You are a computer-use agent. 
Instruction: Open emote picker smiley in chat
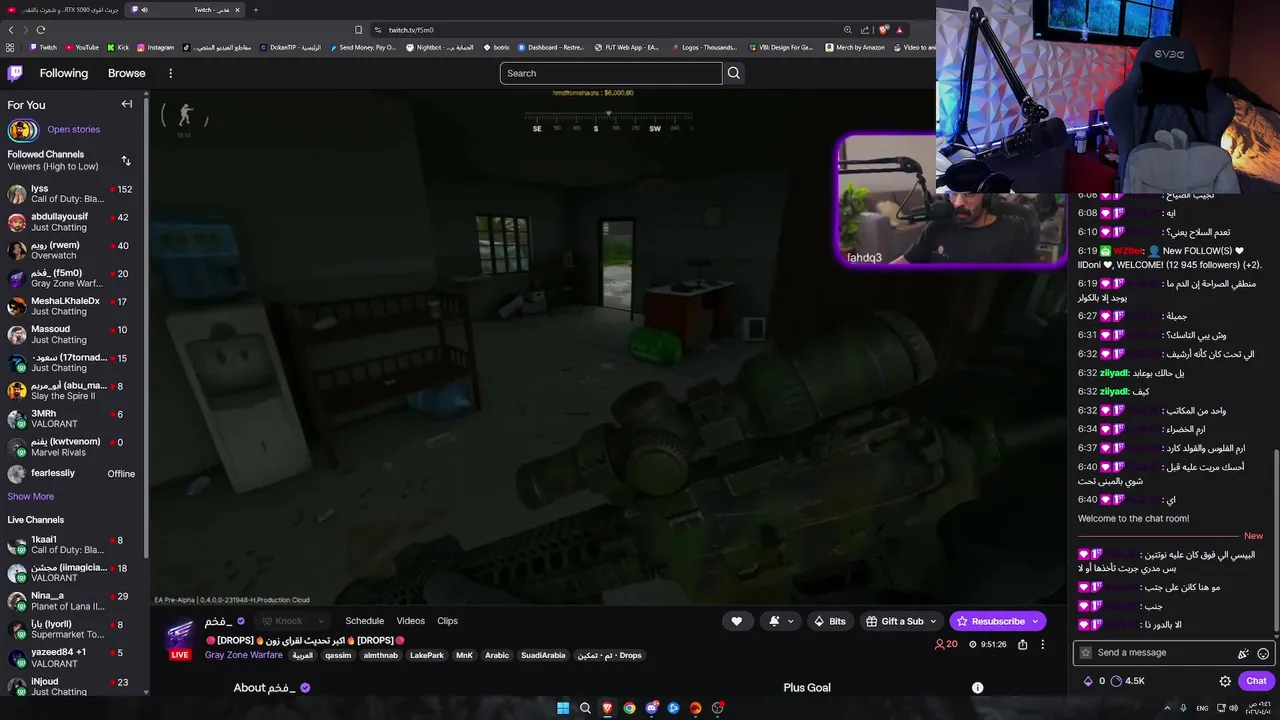pos(1263,653)
